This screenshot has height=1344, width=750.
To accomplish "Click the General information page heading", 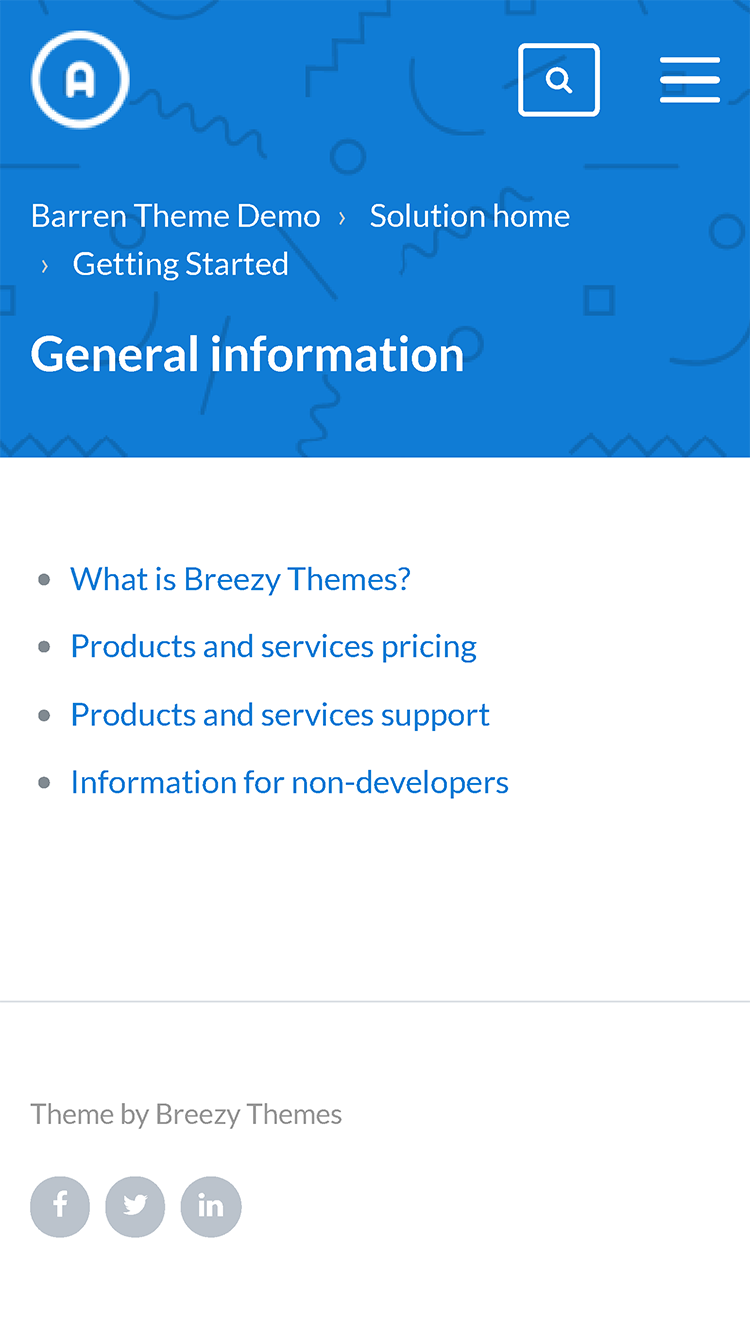I will [x=247, y=354].
